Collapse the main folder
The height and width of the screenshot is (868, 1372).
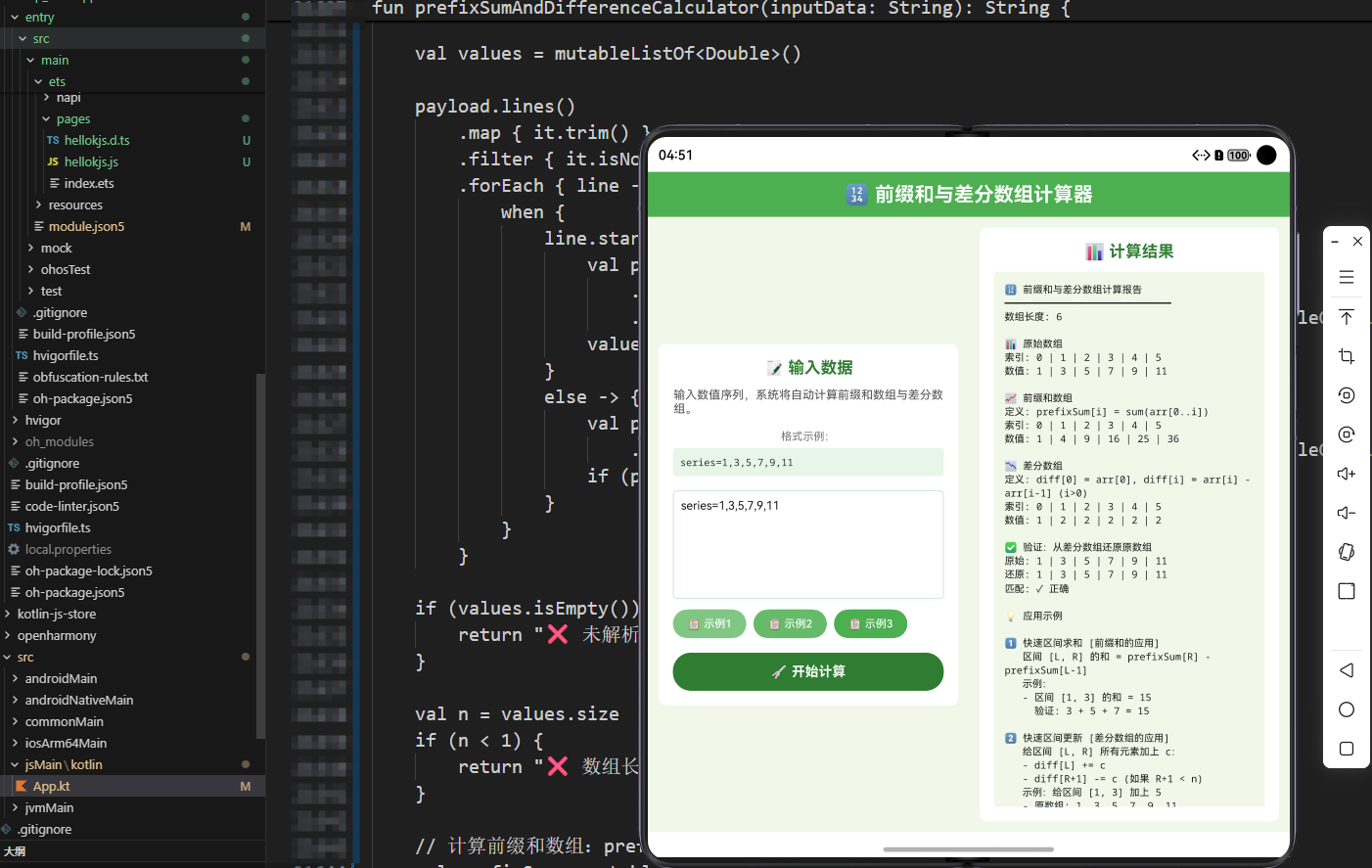(30, 60)
